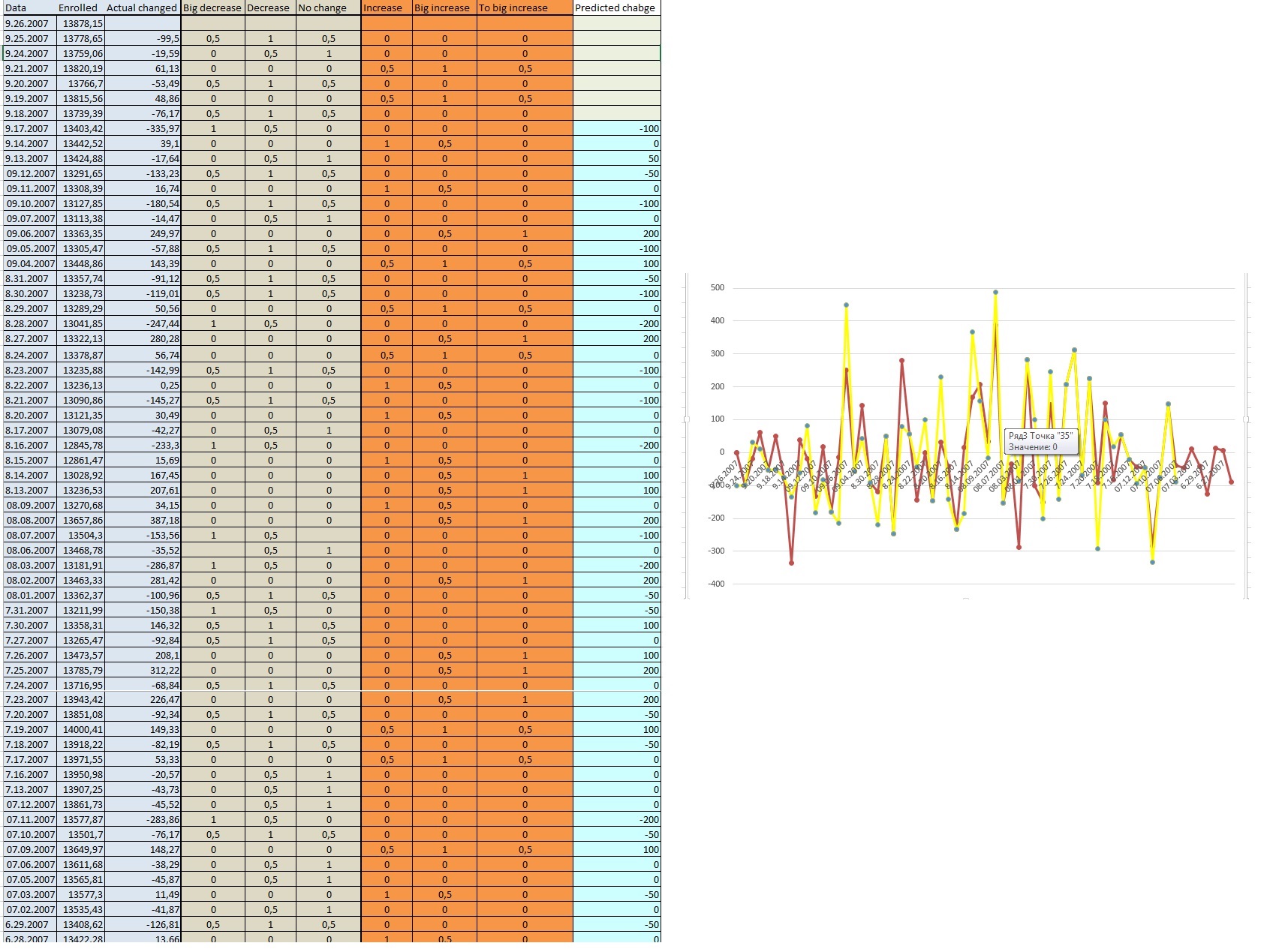
Task: Click the chart's right-edge resize handle
Action: pyautogui.click(x=1247, y=419)
